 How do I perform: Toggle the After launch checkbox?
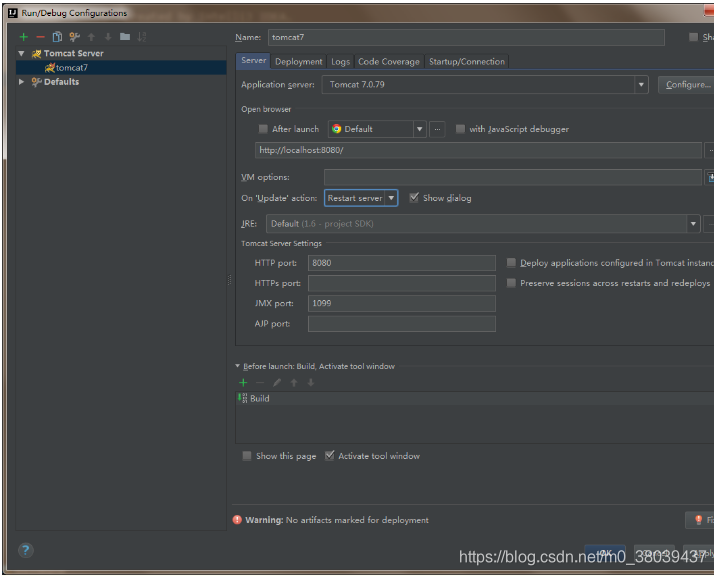(x=263, y=129)
